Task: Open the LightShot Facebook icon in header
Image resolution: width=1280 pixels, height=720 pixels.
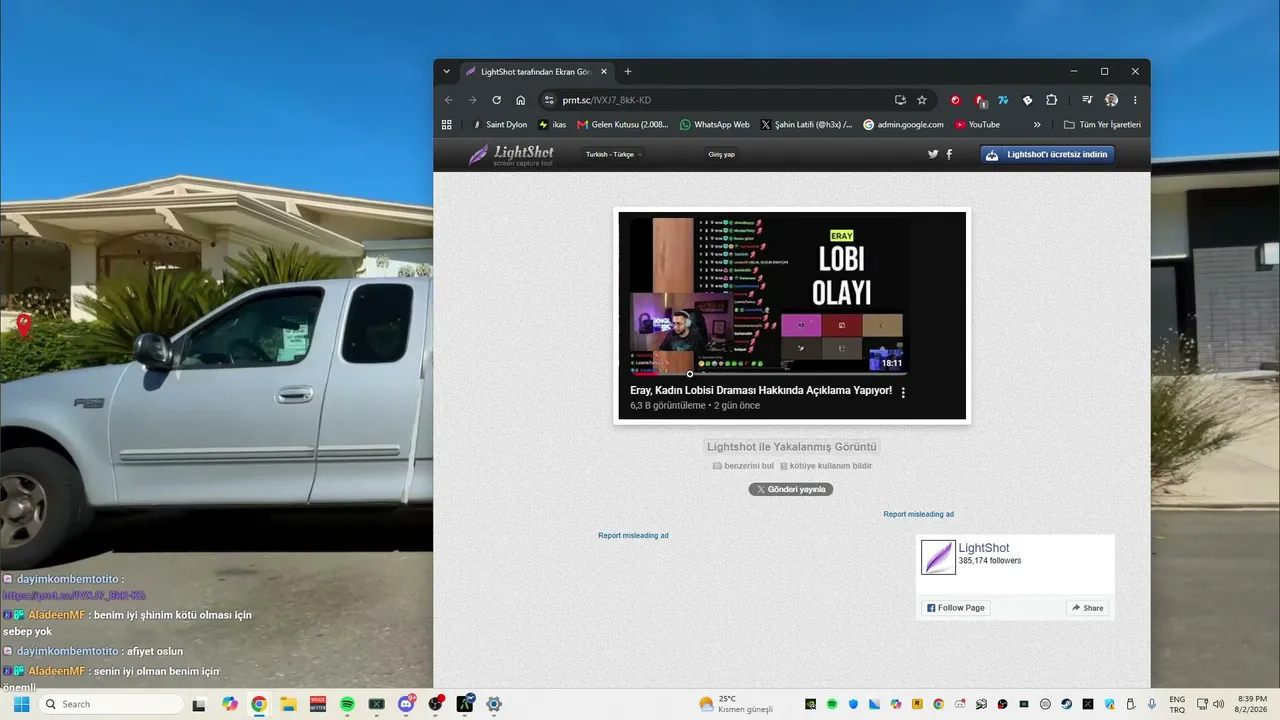Action: pyautogui.click(x=949, y=154)
